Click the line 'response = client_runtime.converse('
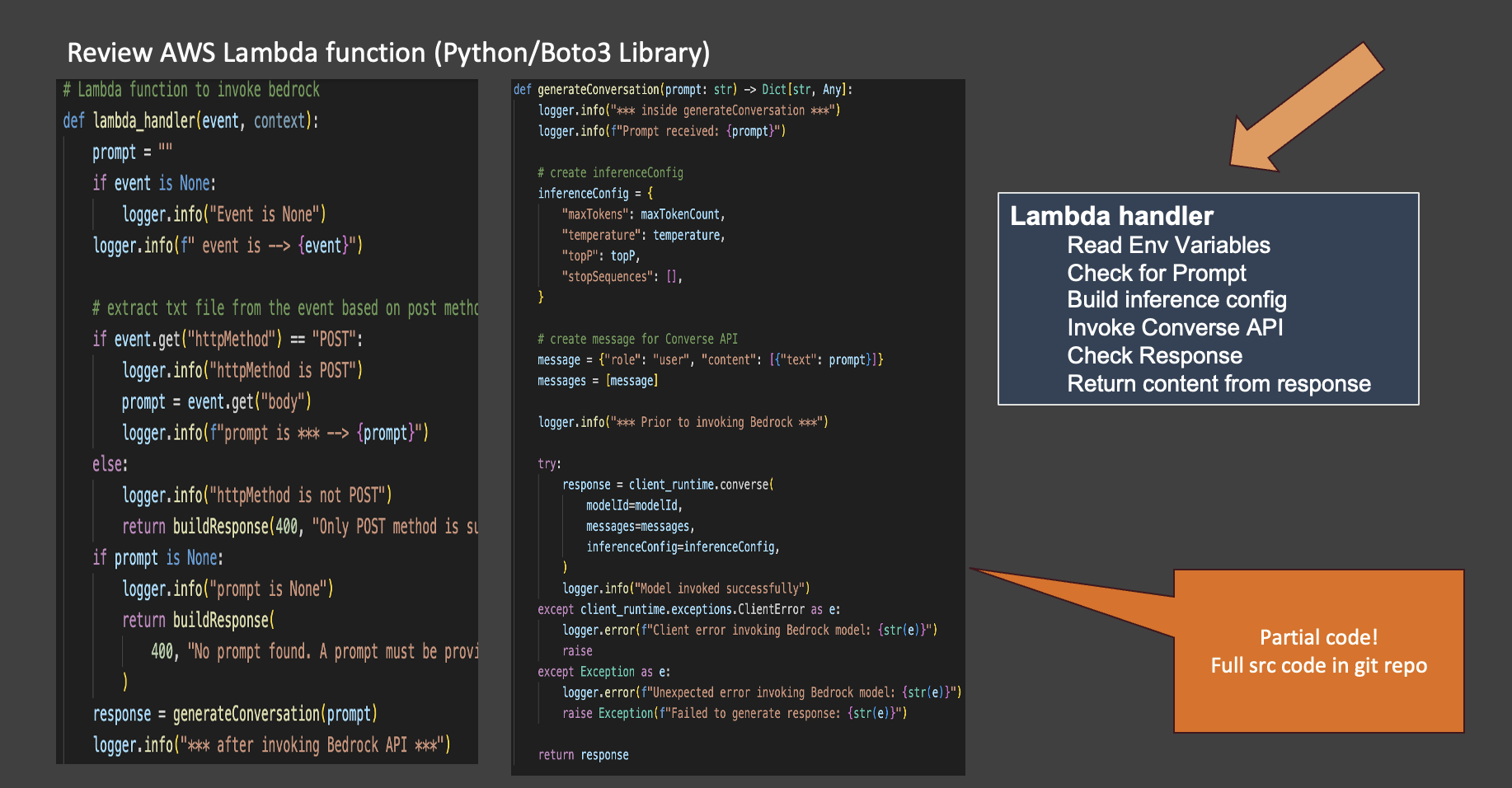This screenshot has width=1512, height=788. [668, 485]
